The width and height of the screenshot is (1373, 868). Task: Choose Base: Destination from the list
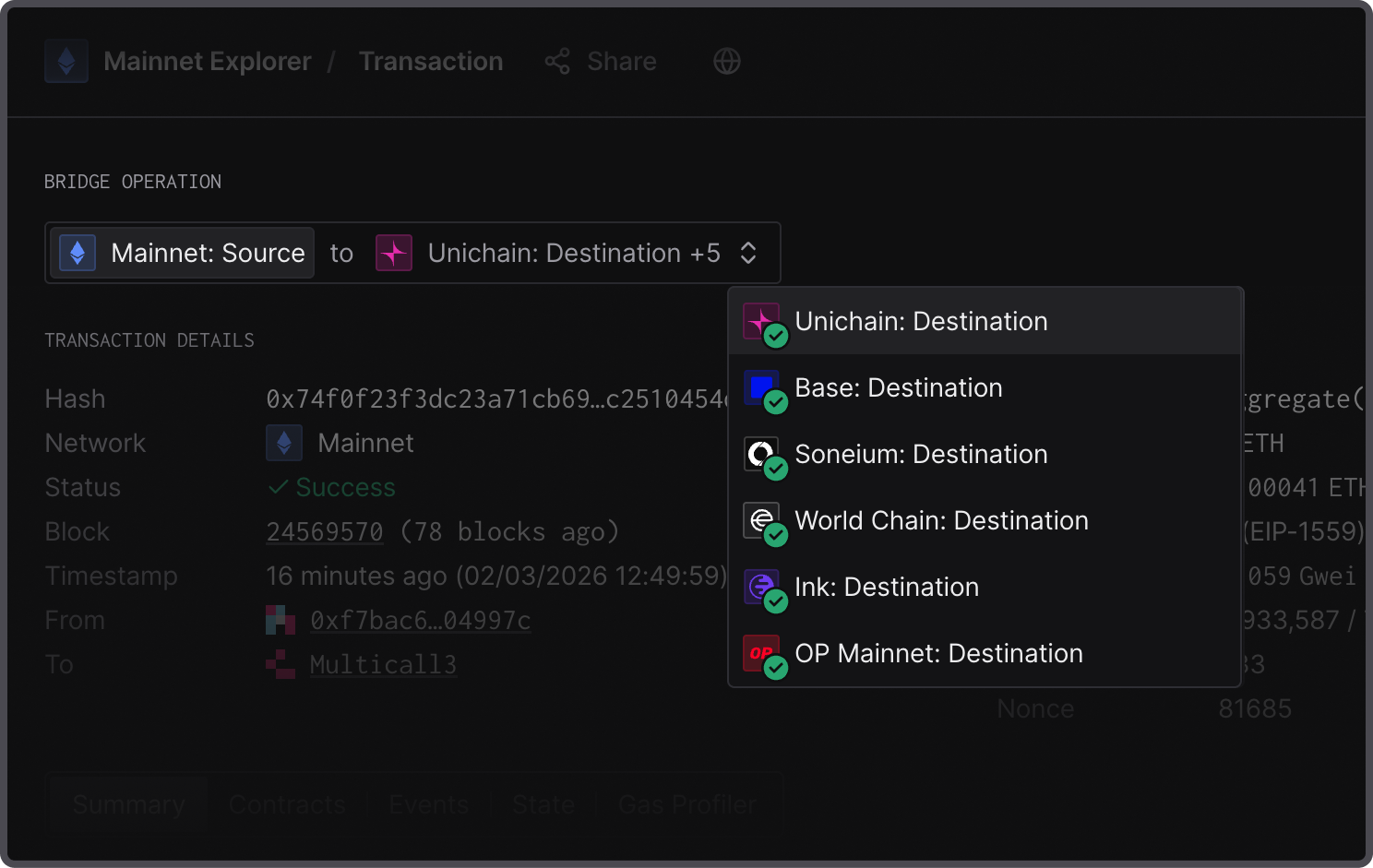[985, 387]
